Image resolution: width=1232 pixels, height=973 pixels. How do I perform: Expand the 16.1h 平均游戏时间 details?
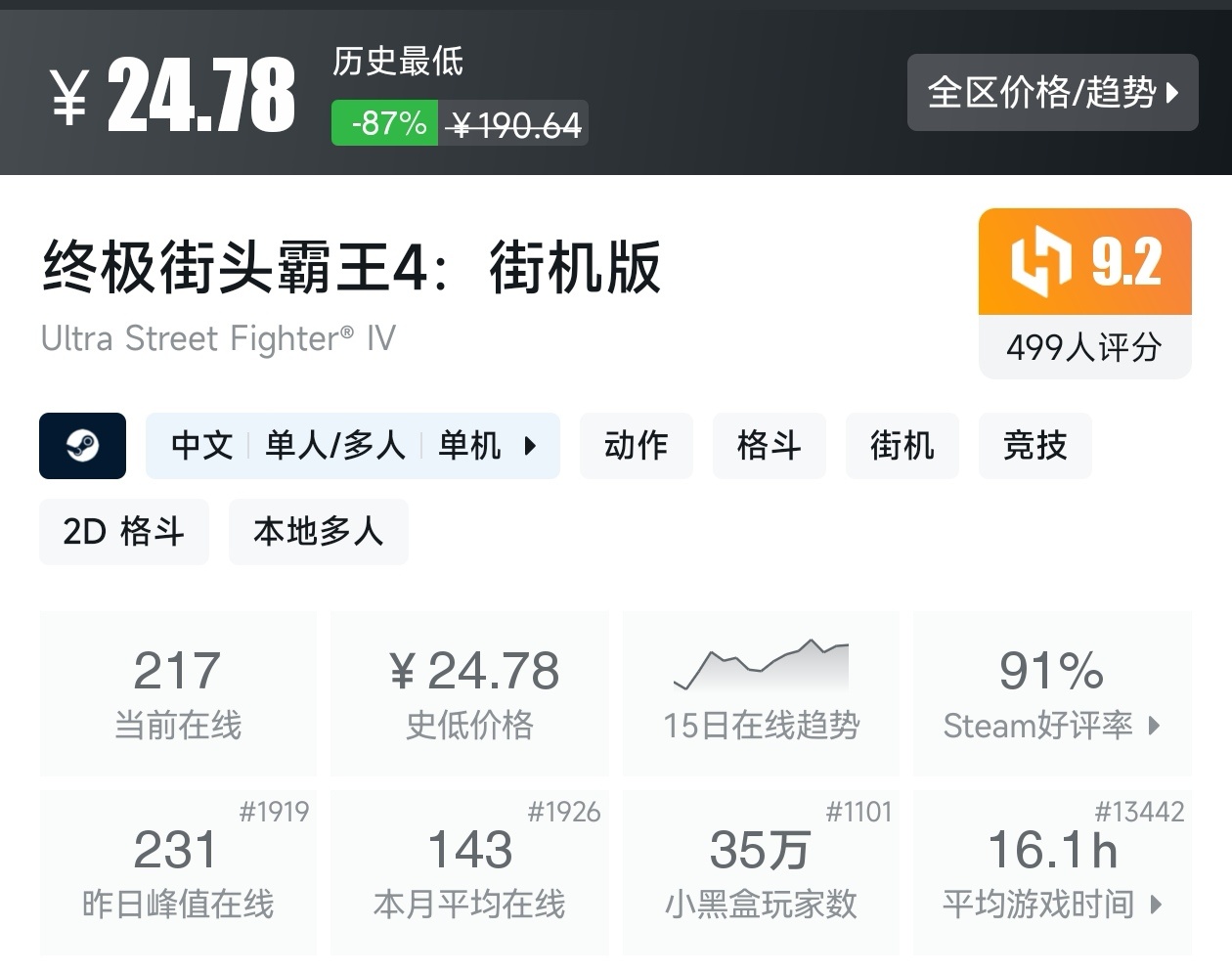point(1052,872)
